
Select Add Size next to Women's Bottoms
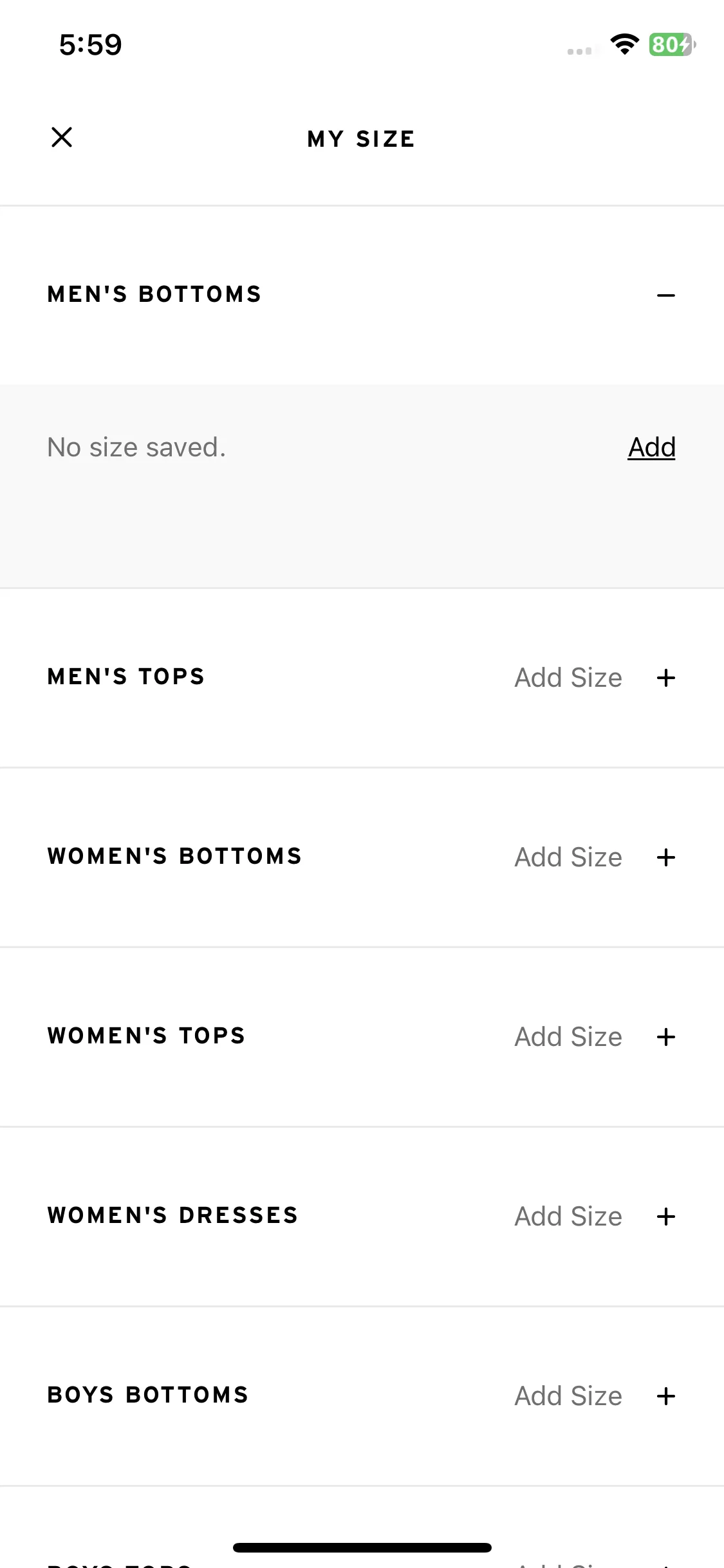point(568,857)
